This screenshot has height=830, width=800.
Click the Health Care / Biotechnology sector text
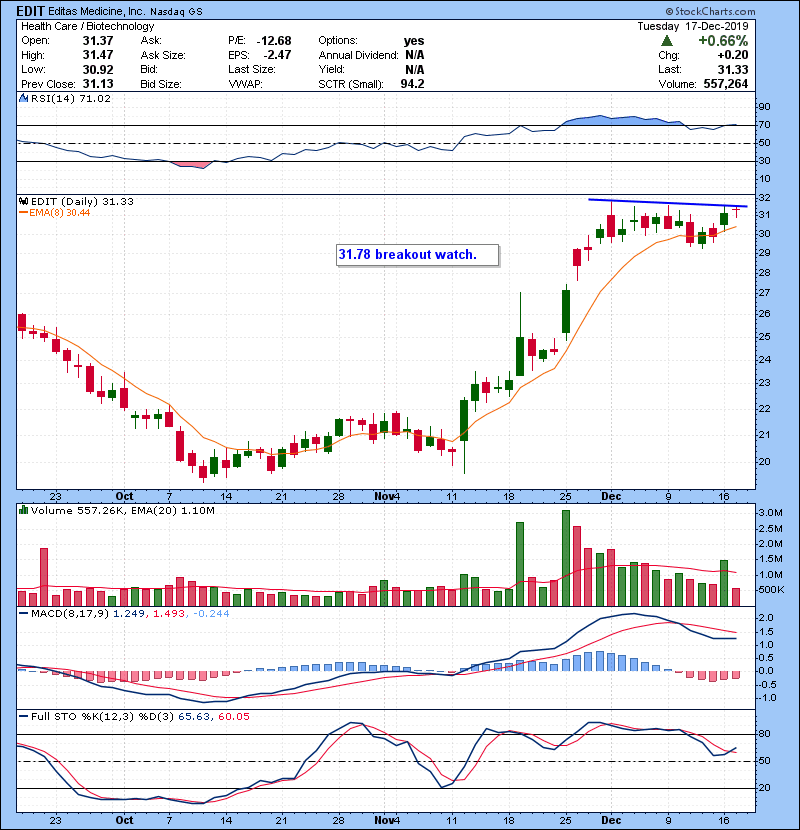[x=88, y=26]
